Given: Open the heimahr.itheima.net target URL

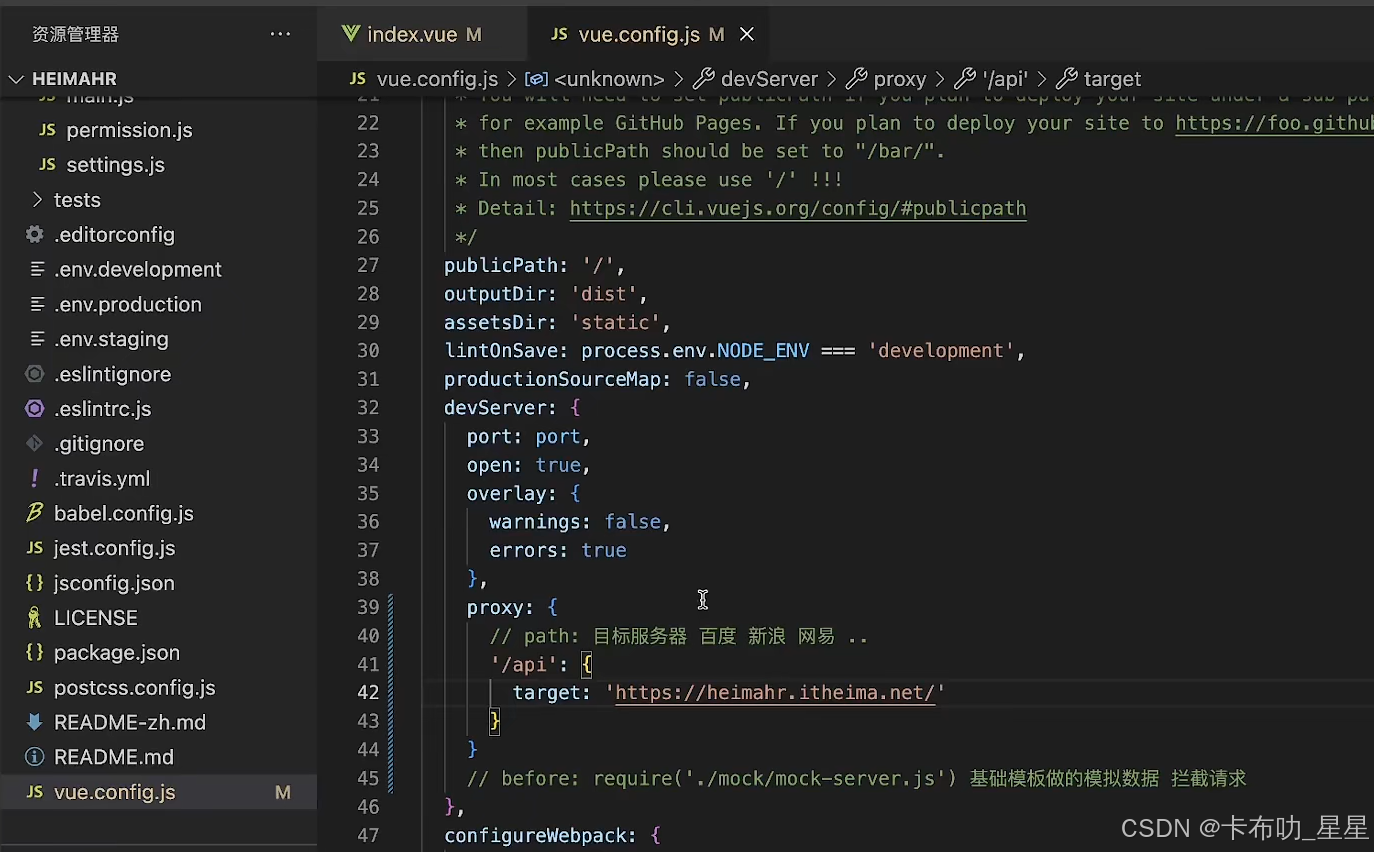Looking at the screenshot, I should tap(775, 692).
